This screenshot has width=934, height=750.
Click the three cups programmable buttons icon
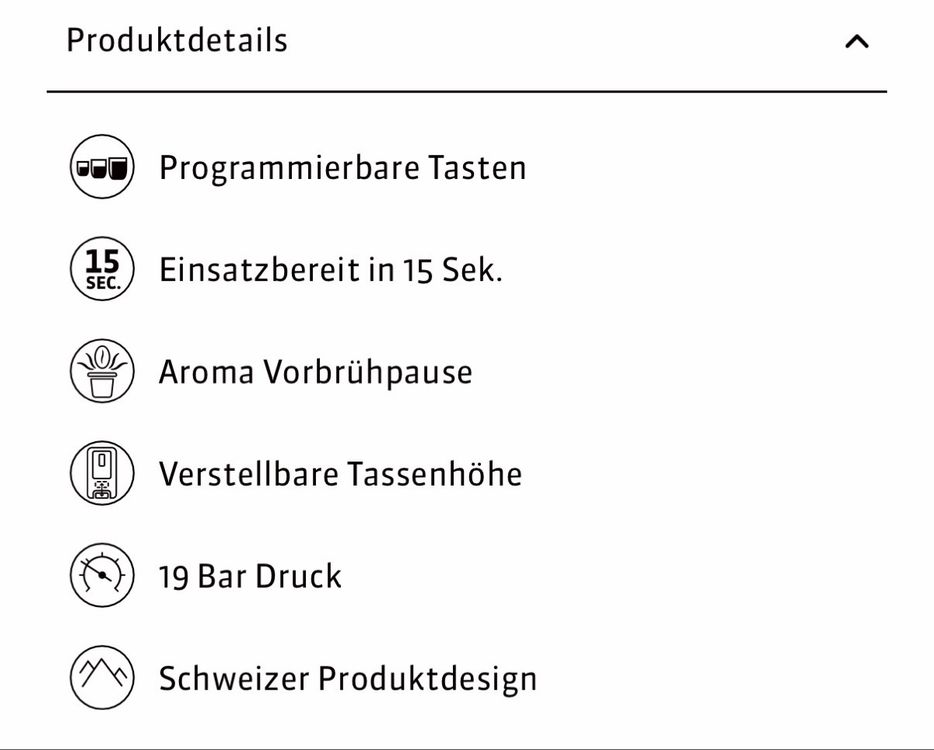102,167
